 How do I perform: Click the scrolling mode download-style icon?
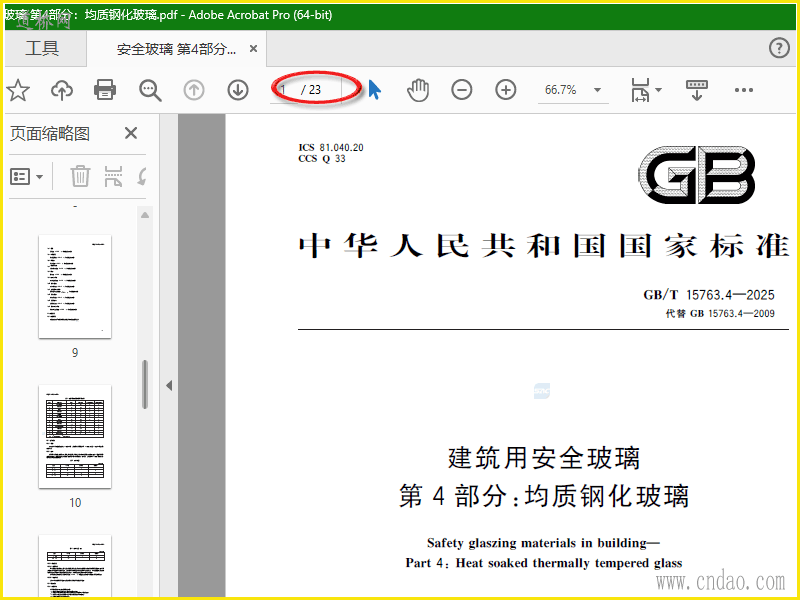[696, 90]
